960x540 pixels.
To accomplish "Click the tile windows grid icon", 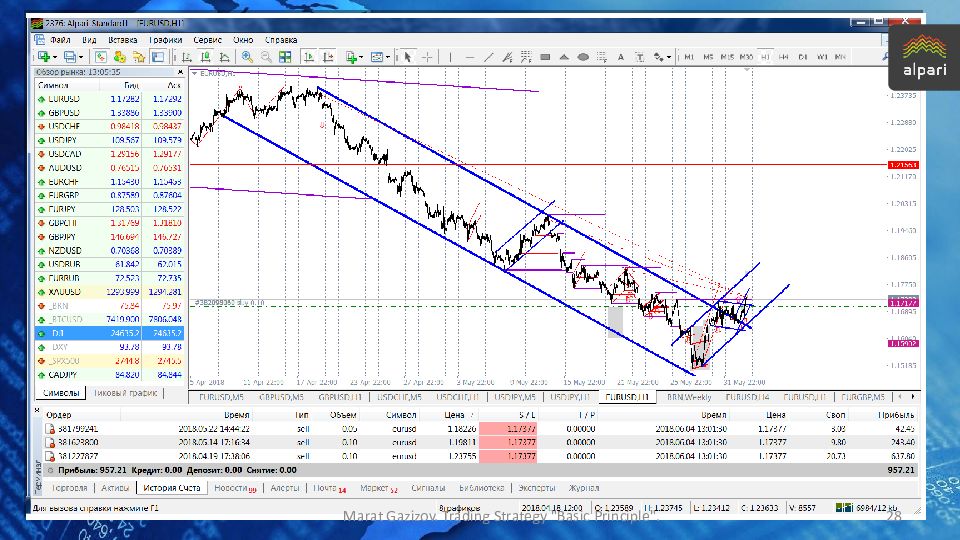I will pyautogui.click(x=285, y=57).
